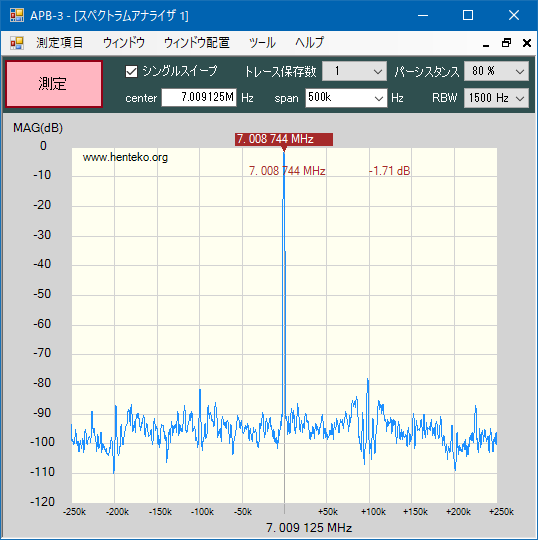The height and width of the screenshot is (540, 538).
Task: Open the 測定項目 menu
Action: (x=60, y=43)
